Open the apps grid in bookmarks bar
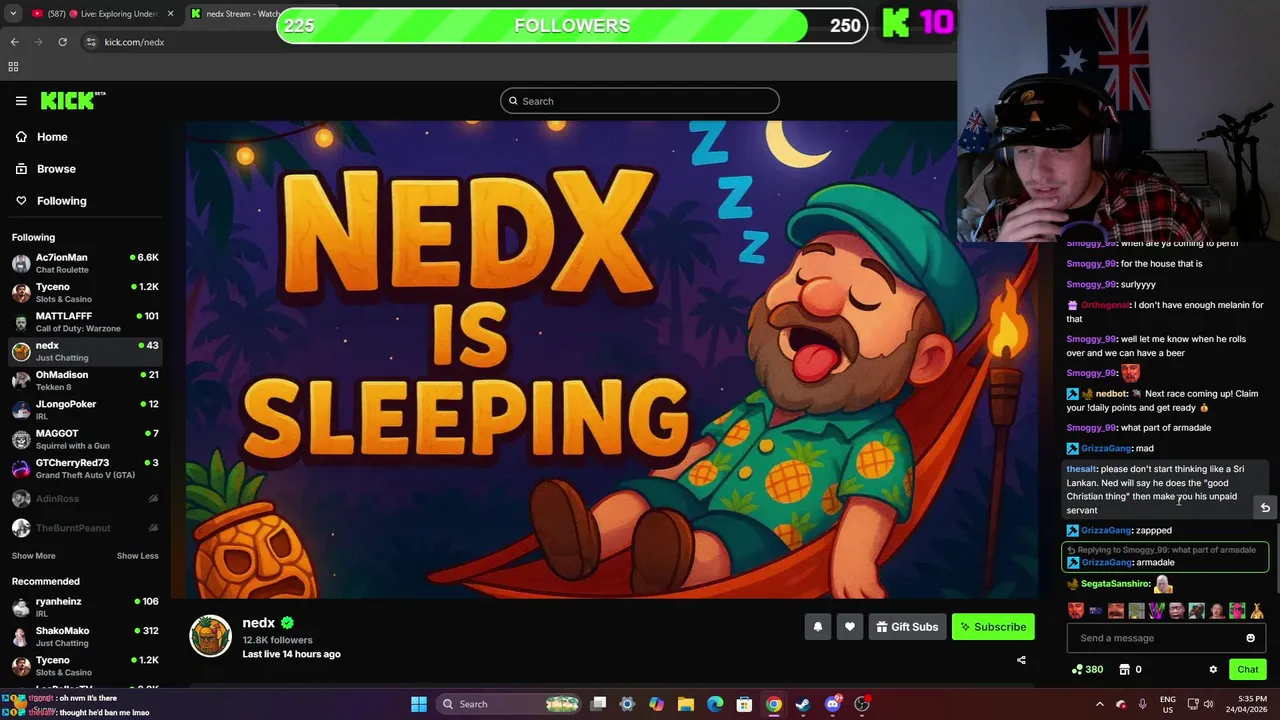 pos(13,67)
